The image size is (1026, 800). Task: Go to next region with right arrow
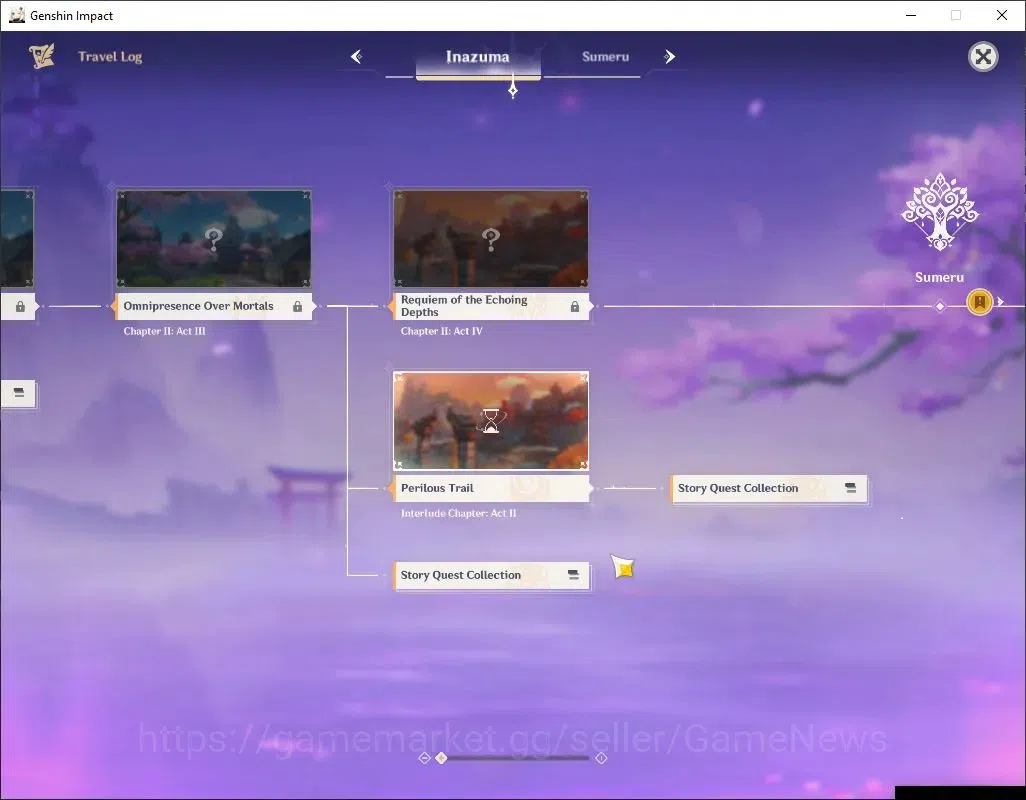point(669,57)
